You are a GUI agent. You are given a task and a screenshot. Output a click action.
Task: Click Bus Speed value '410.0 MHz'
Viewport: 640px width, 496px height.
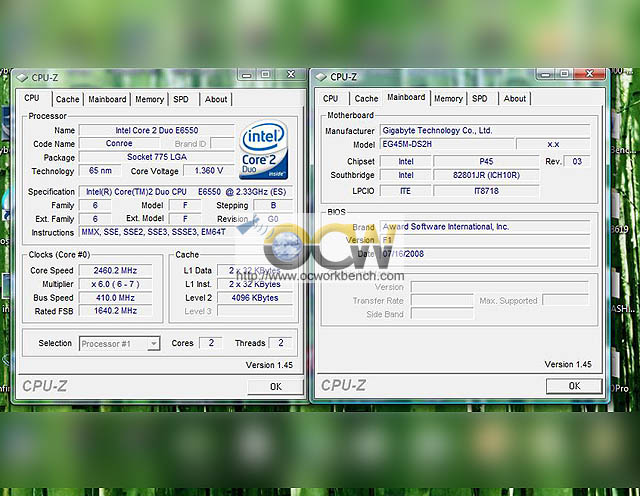115,298
